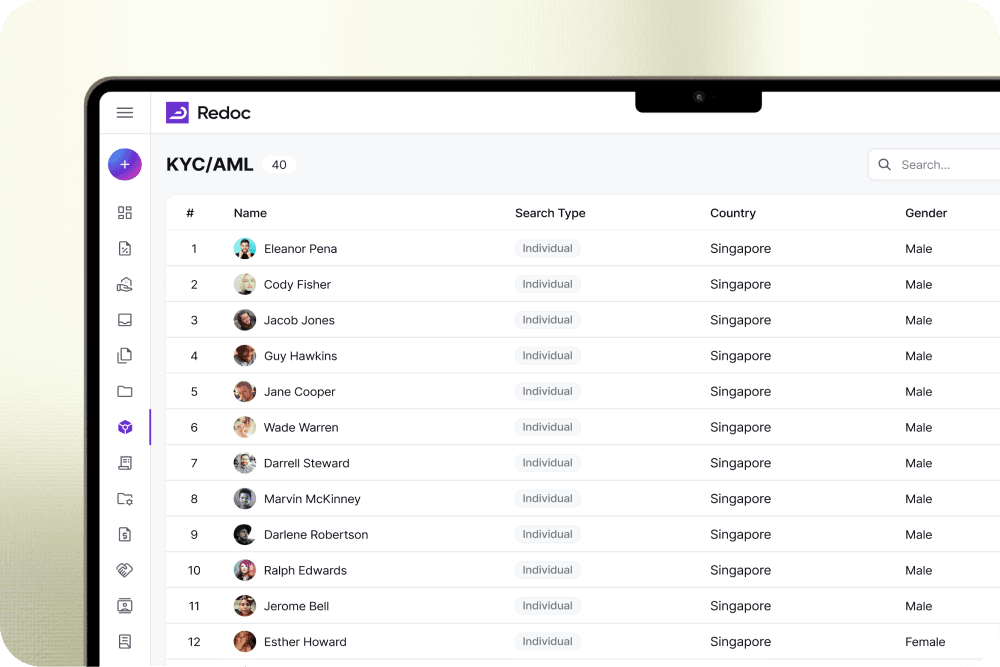Open the folder icon in sidebar
Screen dimensions: 1000x667
pyautogui.click(x=124, y=391)
